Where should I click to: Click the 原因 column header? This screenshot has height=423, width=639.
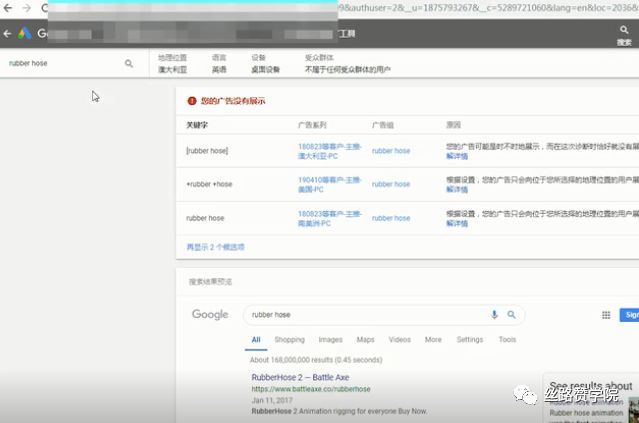coord(453,125)
